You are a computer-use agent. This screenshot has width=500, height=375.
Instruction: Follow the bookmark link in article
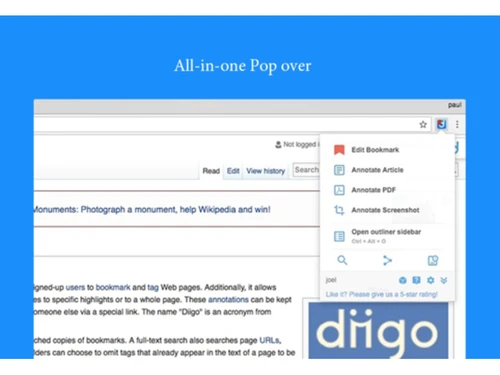[113, 287]
